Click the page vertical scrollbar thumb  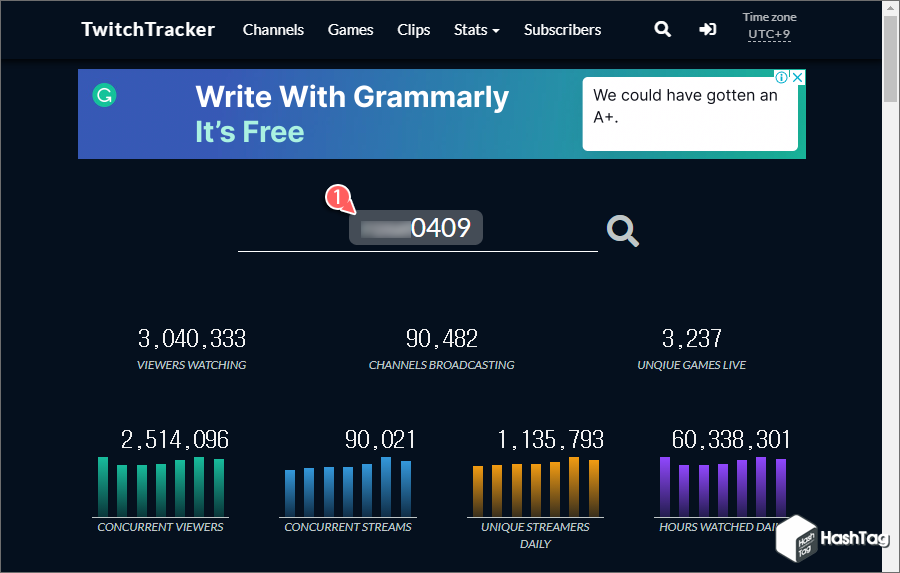tap(891, 59)
